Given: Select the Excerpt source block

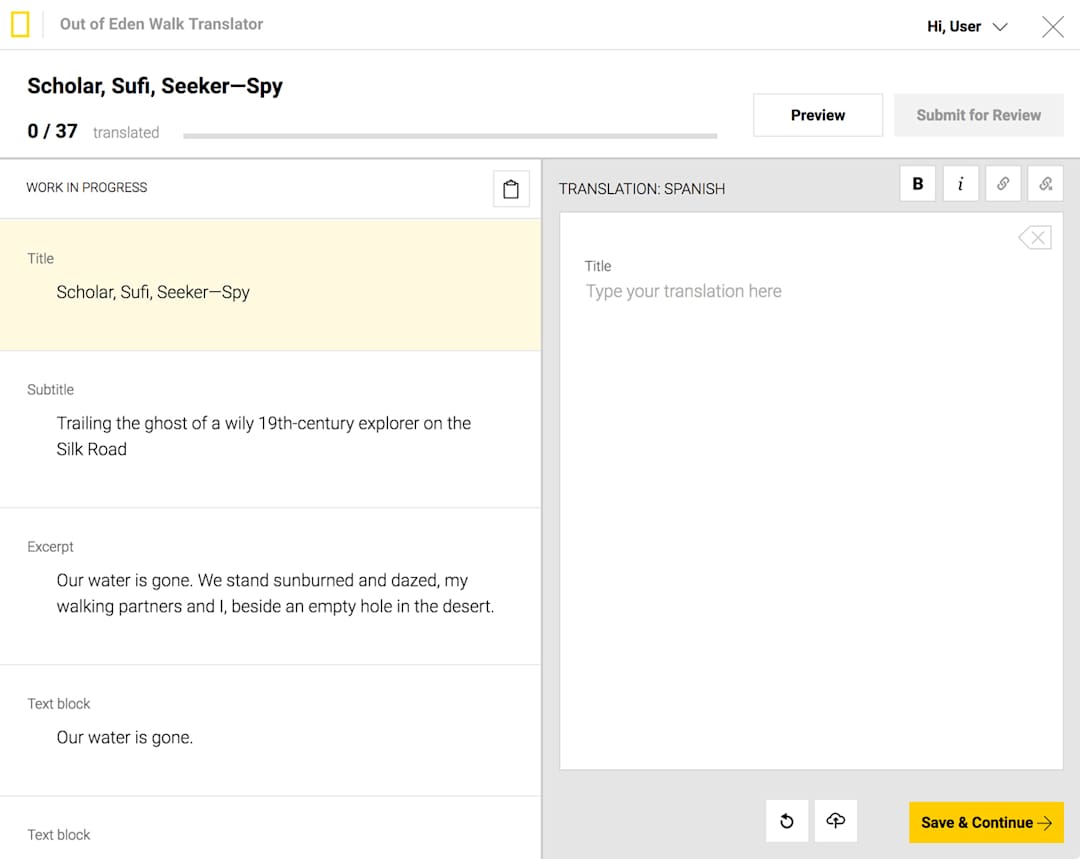Looking at the screenshot, I should (x=270, y=586).
